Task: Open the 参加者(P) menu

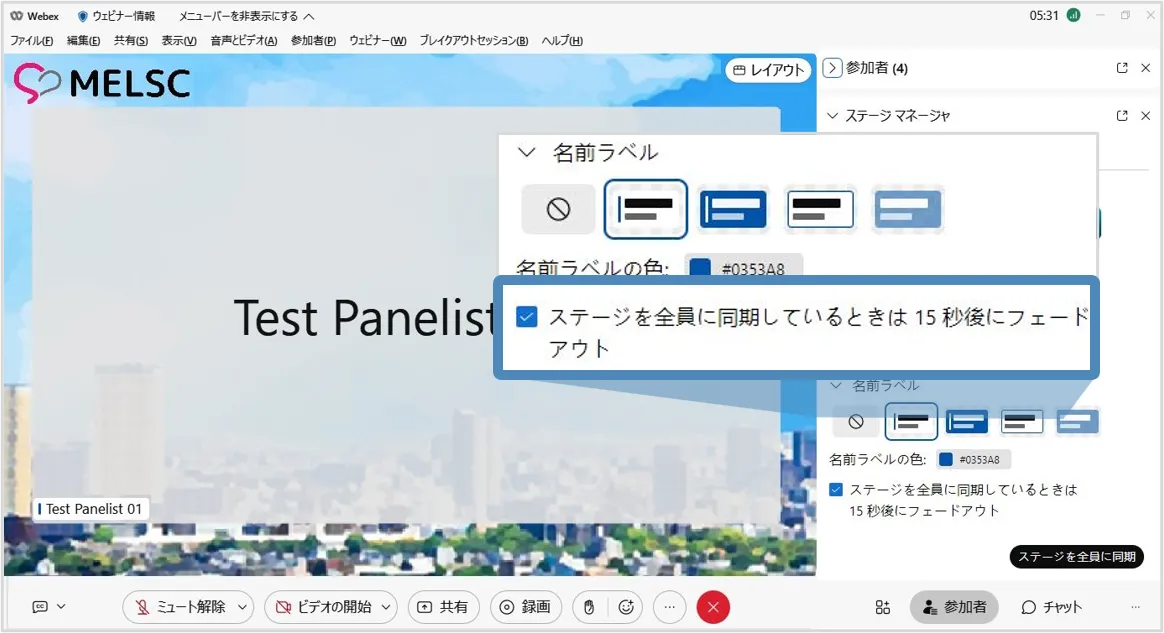Action: tap(313, 41)
